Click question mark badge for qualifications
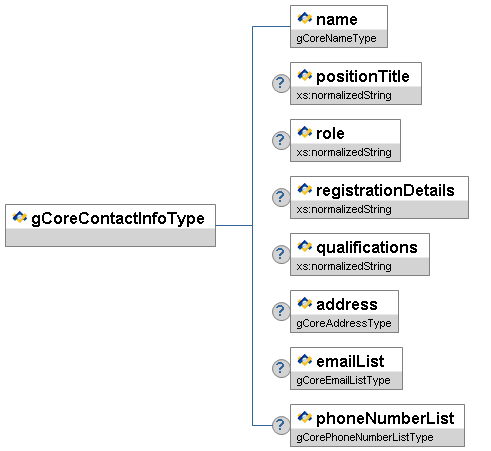491x451 pixels. click(281, 254)
